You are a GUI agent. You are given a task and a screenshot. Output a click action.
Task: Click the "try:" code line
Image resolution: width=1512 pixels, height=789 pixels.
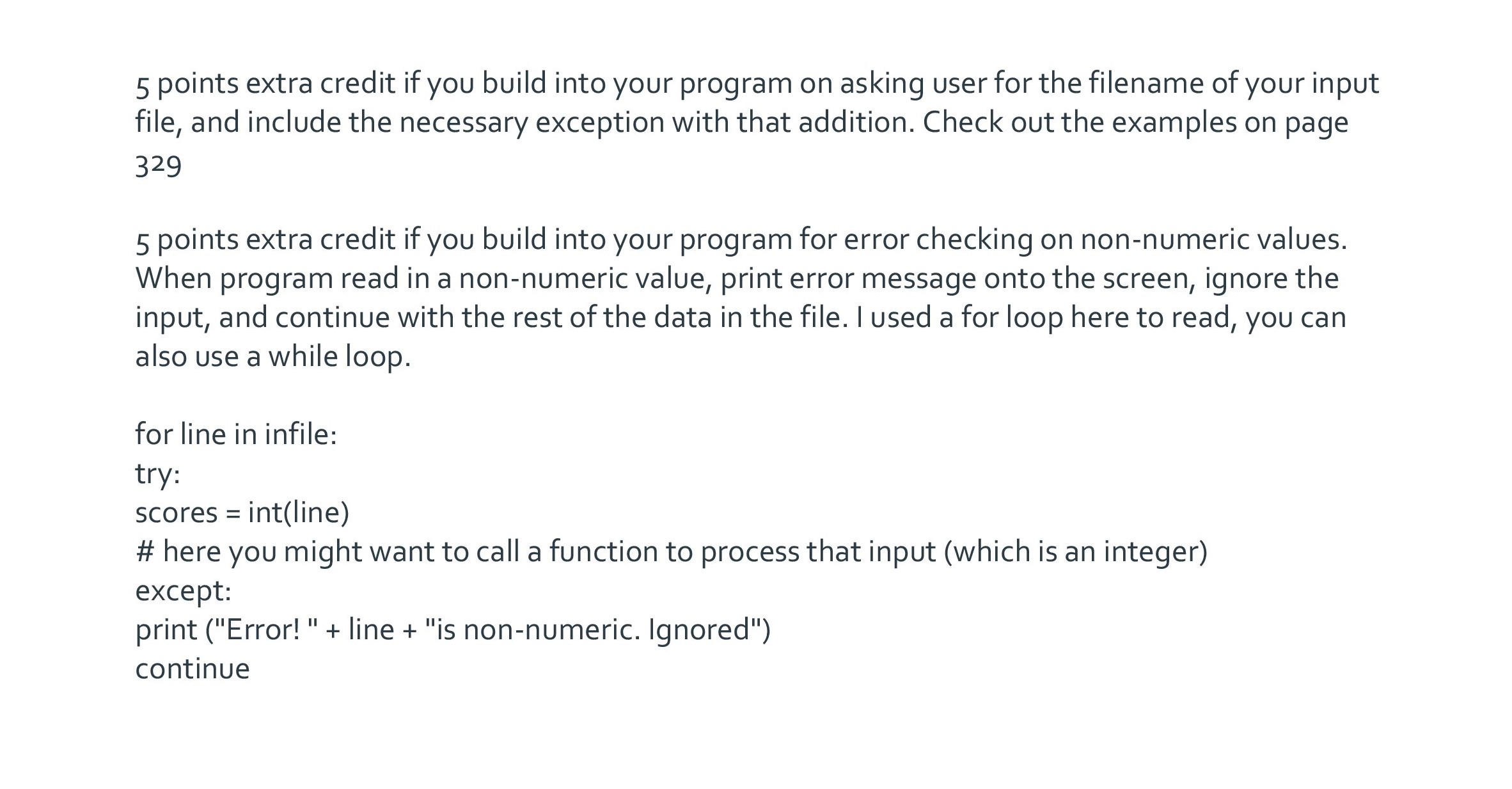[x=158, y=474]
